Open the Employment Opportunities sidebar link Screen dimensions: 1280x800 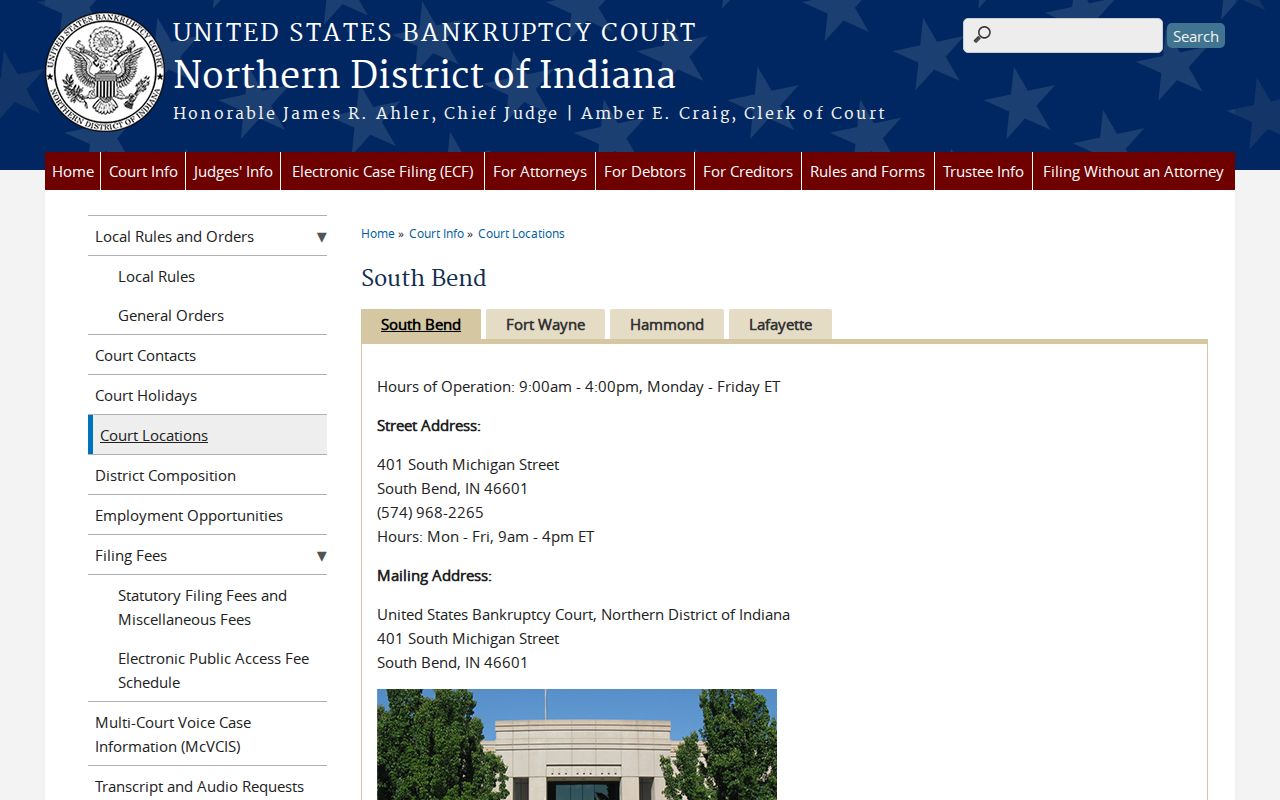189,516
